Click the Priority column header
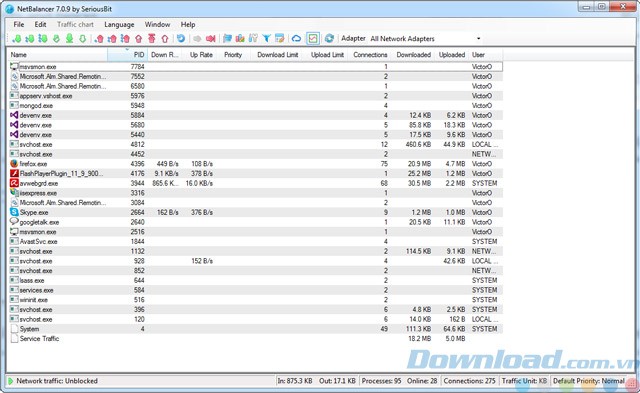 (x=233, y=55)
